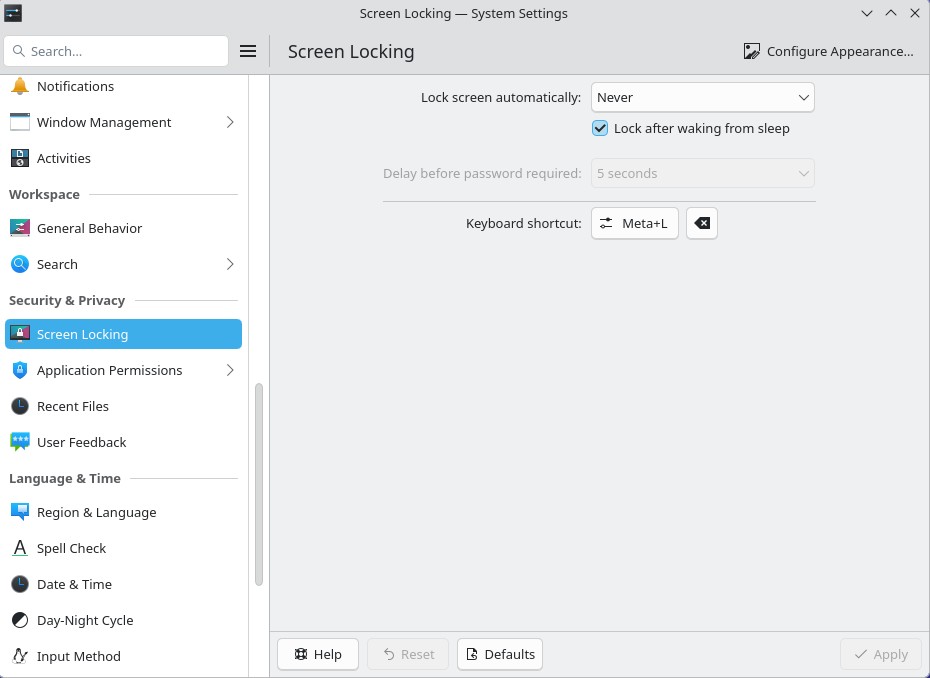
Task: Click the Meta+L shortcut button
Action: [x=634, y=223]
